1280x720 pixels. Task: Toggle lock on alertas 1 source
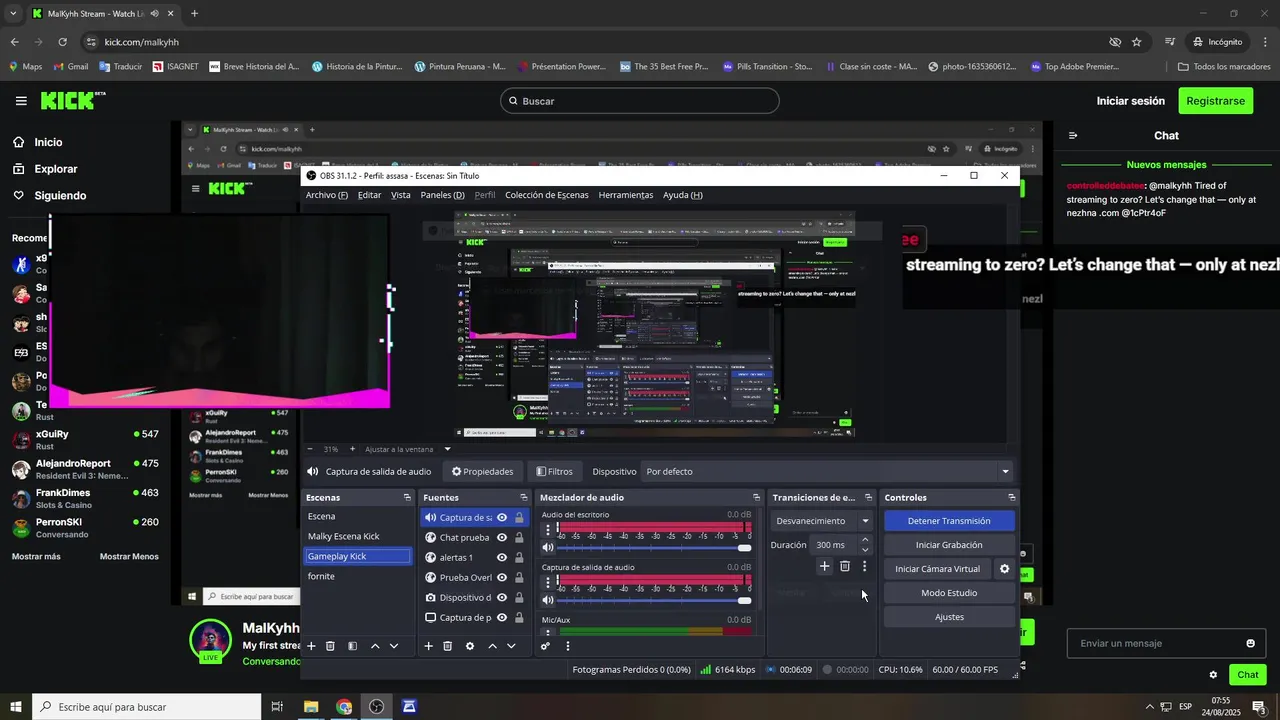[x=519, y=557]
